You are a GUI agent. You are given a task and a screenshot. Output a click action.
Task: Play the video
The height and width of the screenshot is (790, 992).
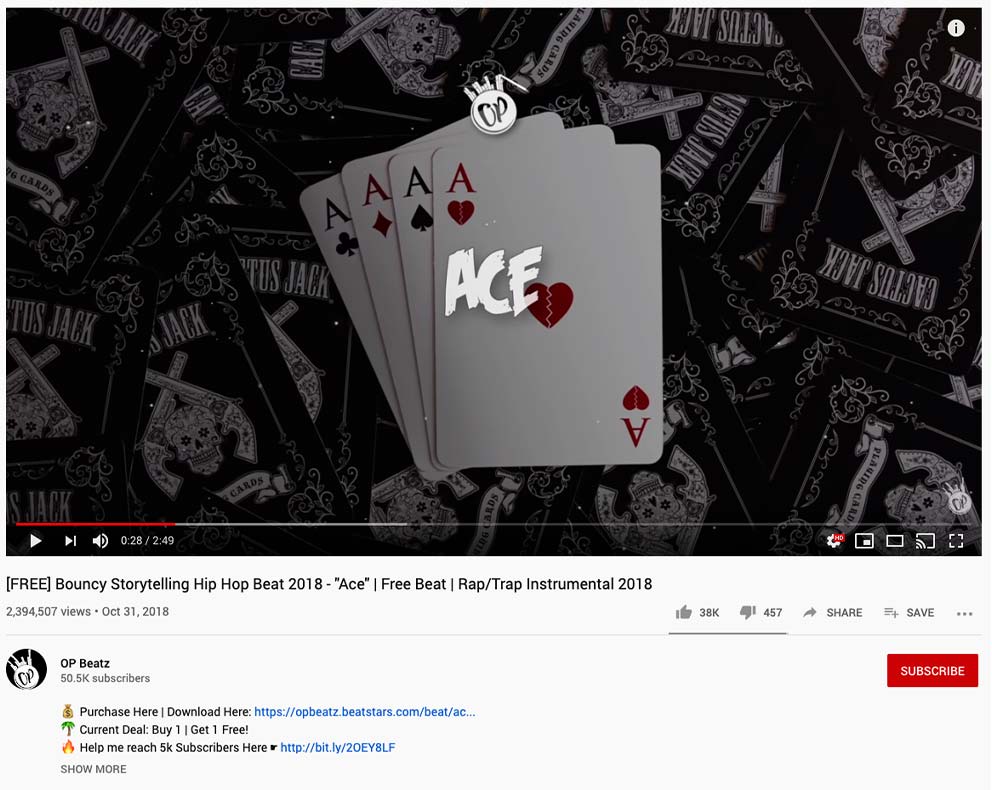click(36, 541)
